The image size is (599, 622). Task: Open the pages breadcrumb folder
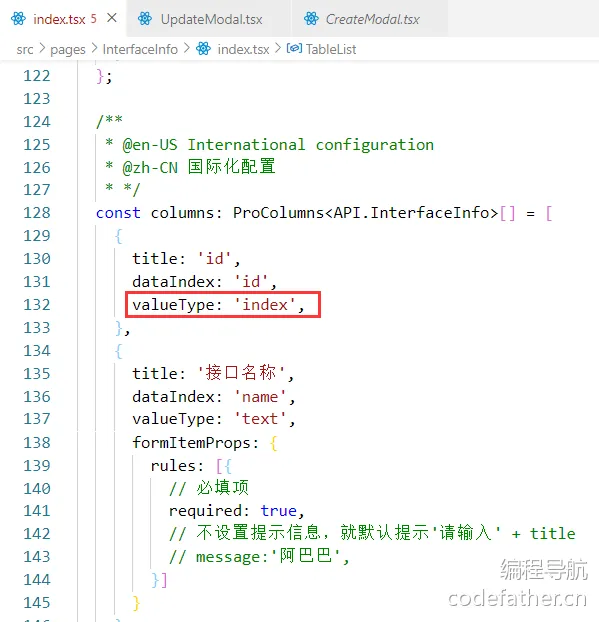(68, 50)
